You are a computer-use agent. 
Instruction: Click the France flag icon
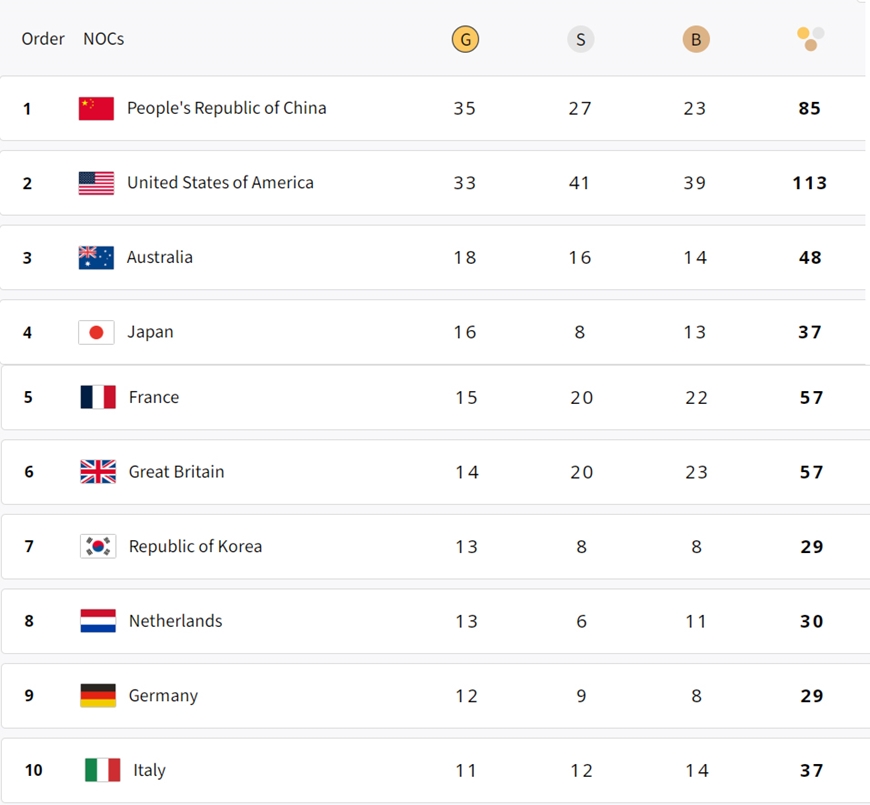click(x=98, y=397)
